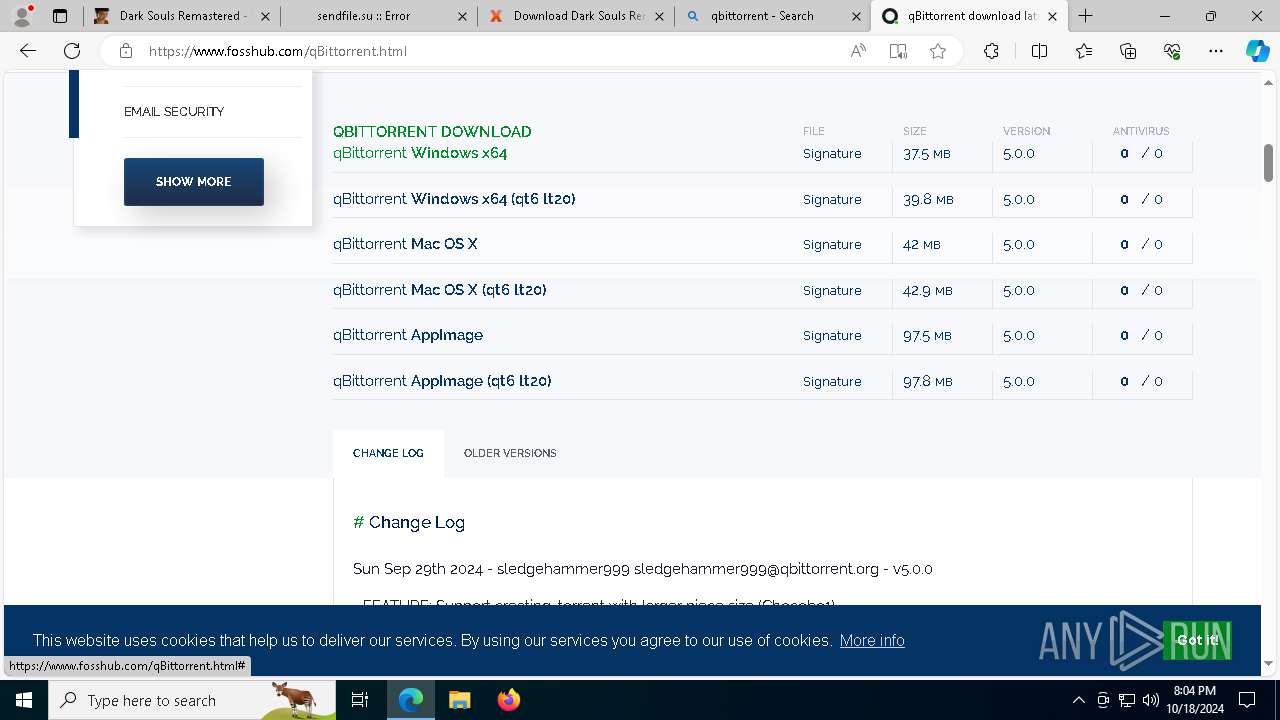Go back to the previous page

tap(28, 51)
